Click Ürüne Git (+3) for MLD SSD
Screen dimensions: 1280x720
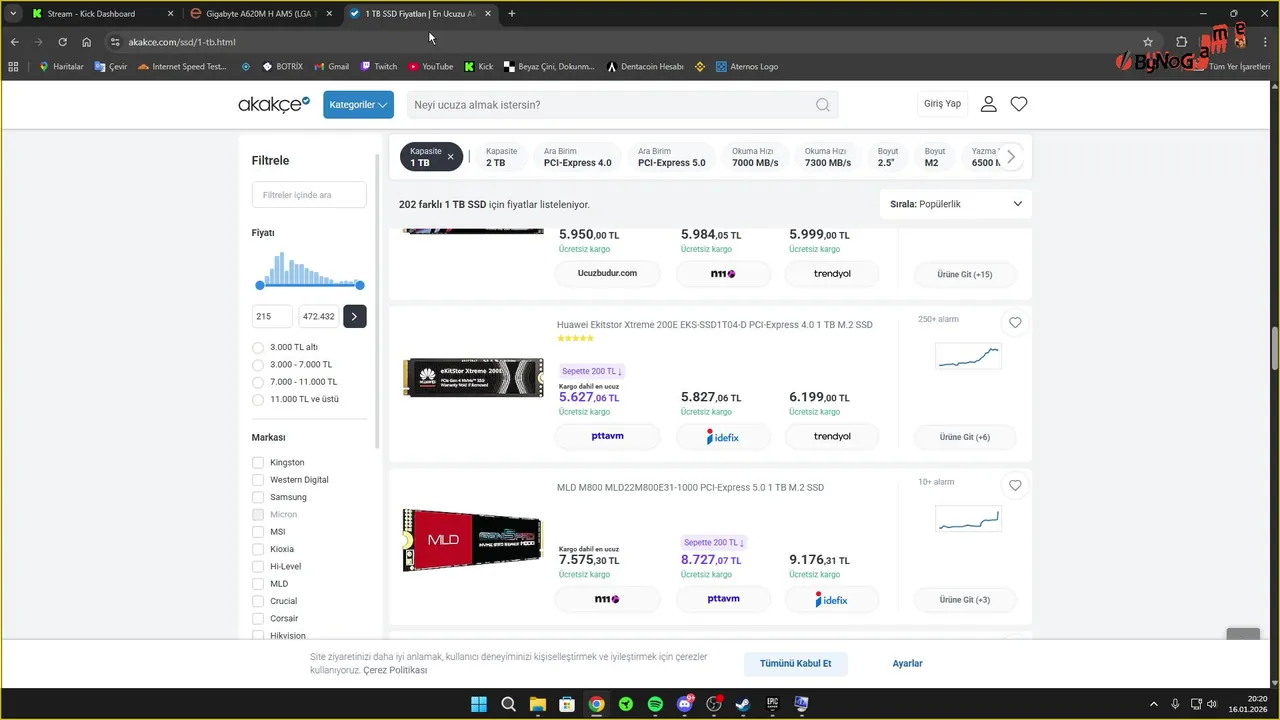click(965, 600)
